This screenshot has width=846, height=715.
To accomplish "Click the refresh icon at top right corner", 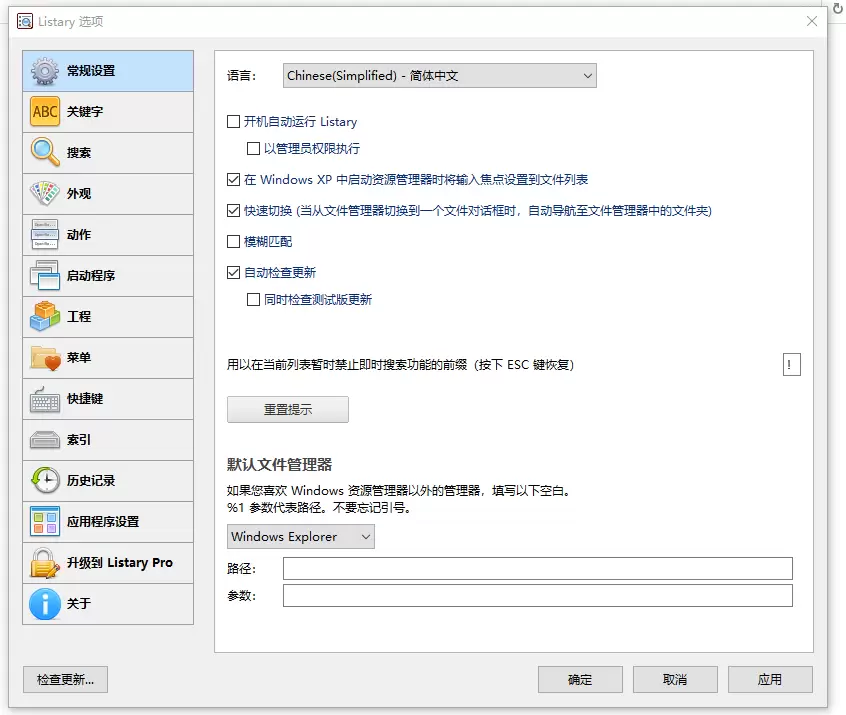I will pyautogui.click(x=838, y=9).
